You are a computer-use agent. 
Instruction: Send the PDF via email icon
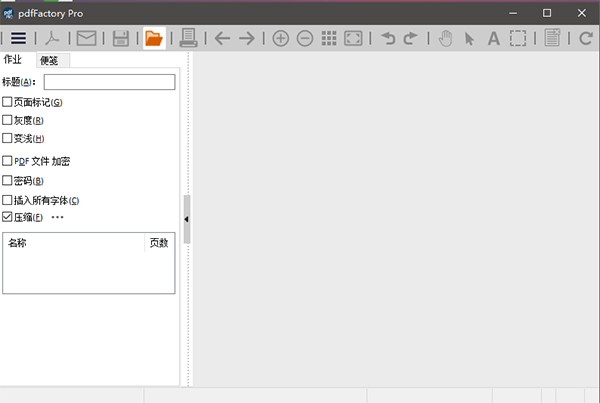(86, 38)
